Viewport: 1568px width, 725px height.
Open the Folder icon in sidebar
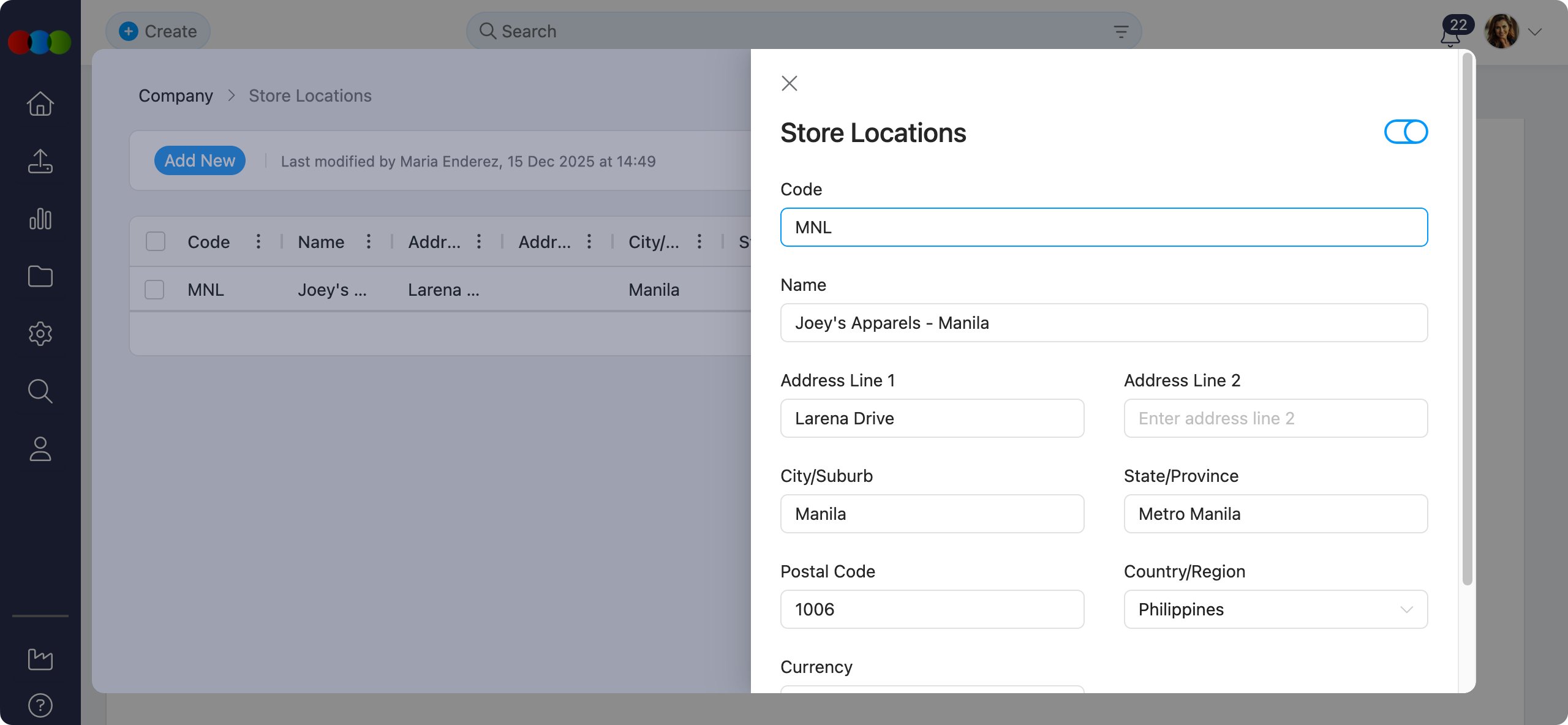point(40,276)
